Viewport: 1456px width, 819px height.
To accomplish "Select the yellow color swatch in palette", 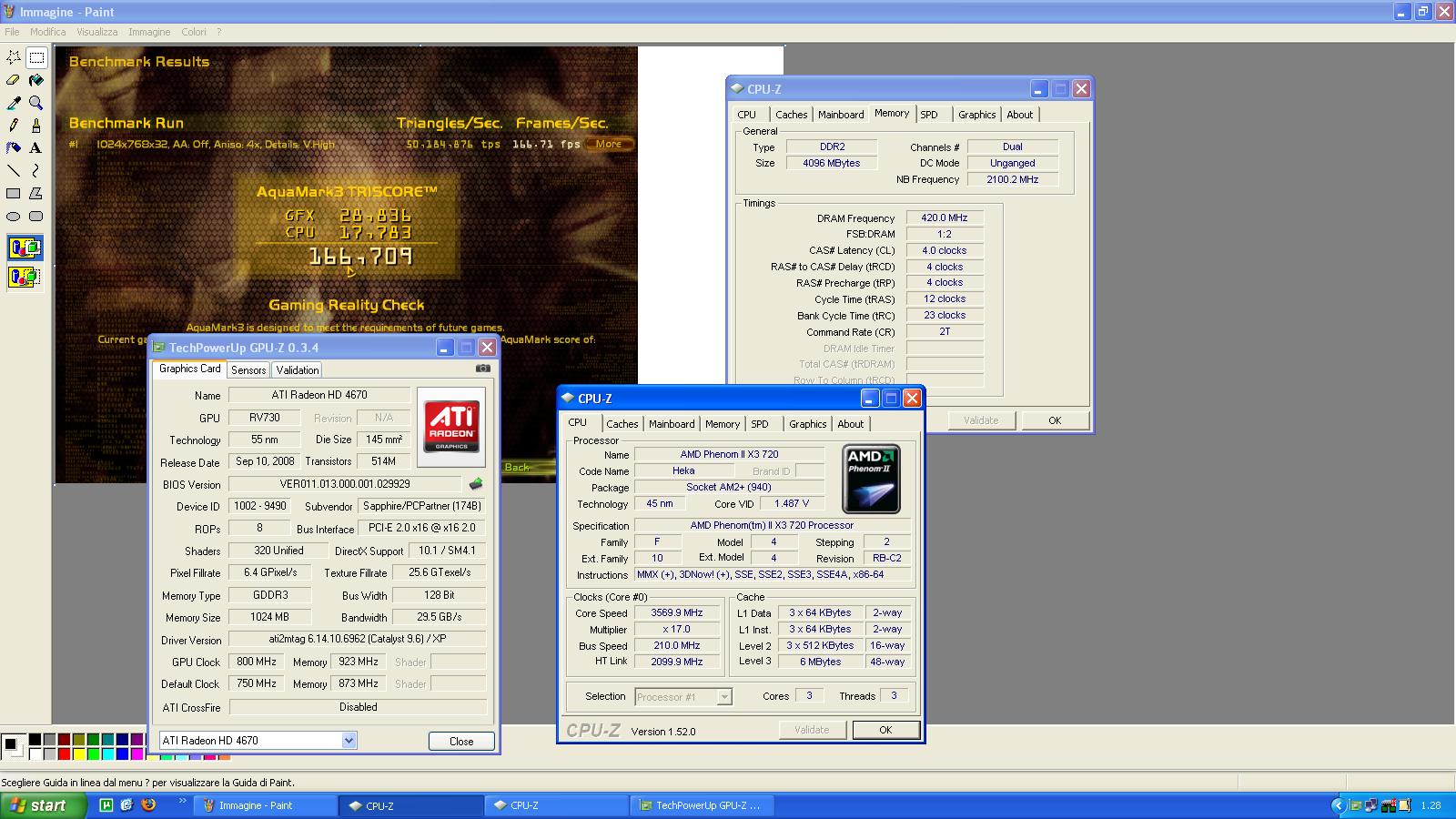I will tap(78, 753).
